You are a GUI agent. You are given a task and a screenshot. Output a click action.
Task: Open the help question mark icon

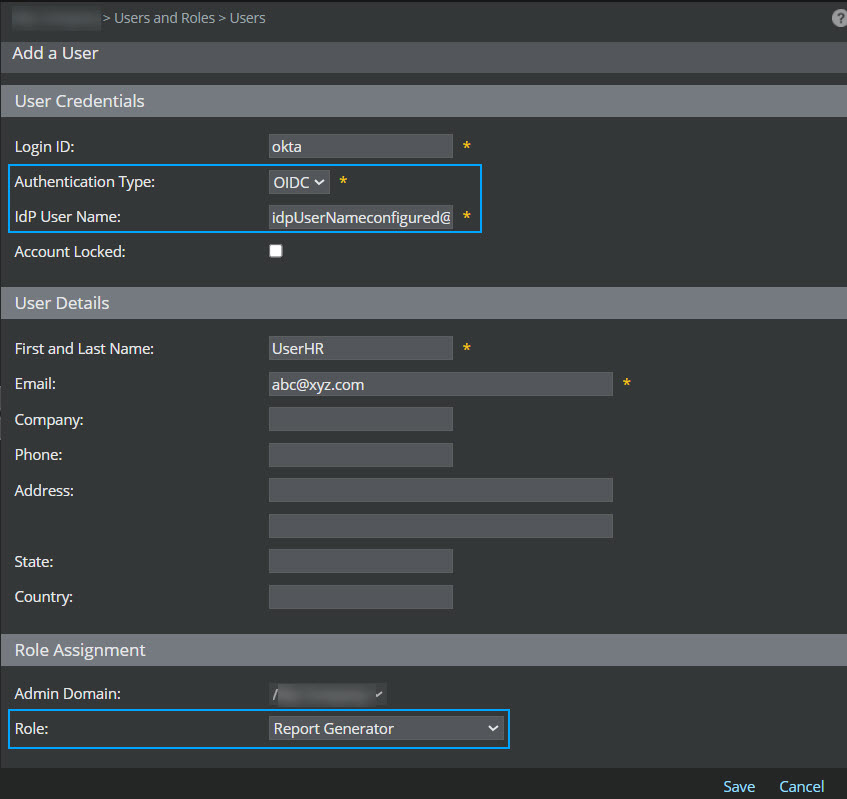tap(839, 18)
